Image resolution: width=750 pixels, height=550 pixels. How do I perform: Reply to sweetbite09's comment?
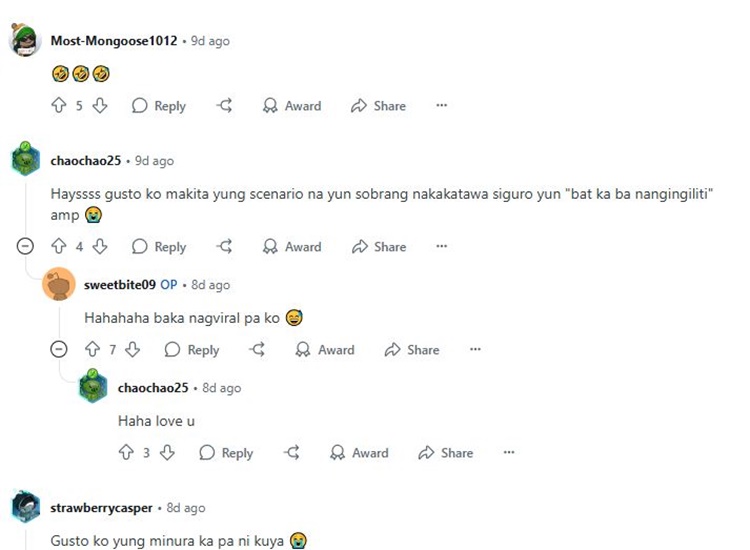click(x=192, y=350)
